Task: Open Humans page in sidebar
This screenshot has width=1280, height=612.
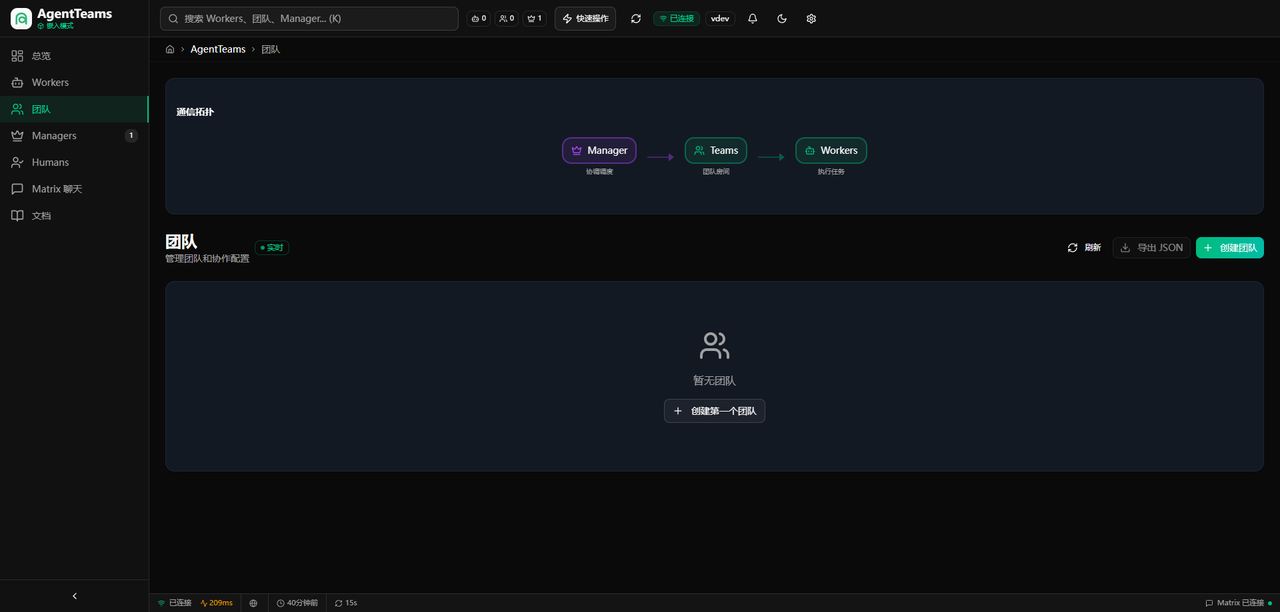Action: pyautogui.click(x=74, y=162)
